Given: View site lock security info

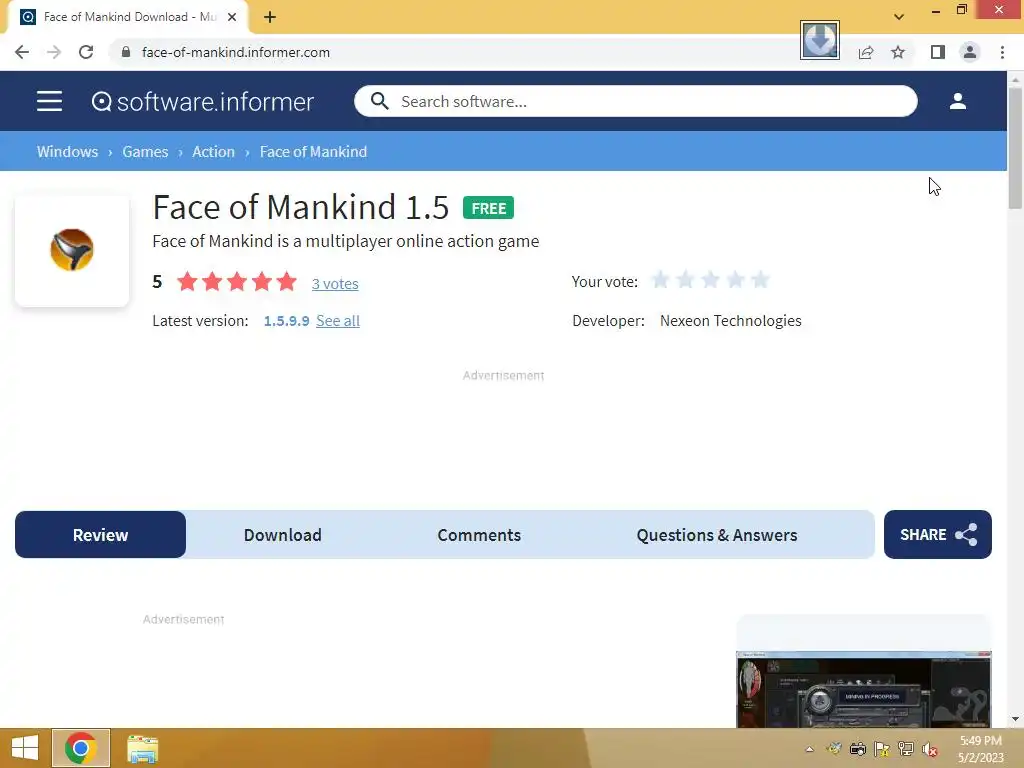Looking at the screenshot, I should click(126, 52).
